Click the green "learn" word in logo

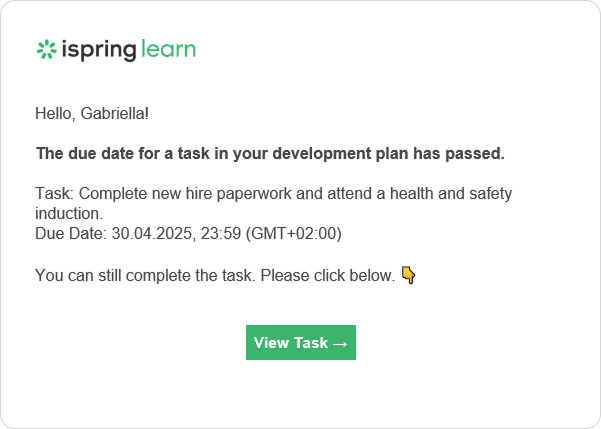(168, 49)
